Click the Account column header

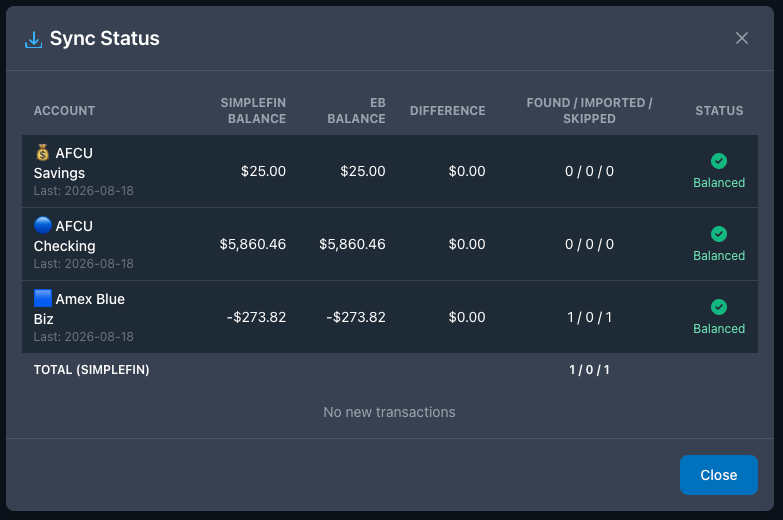(64, 110)
